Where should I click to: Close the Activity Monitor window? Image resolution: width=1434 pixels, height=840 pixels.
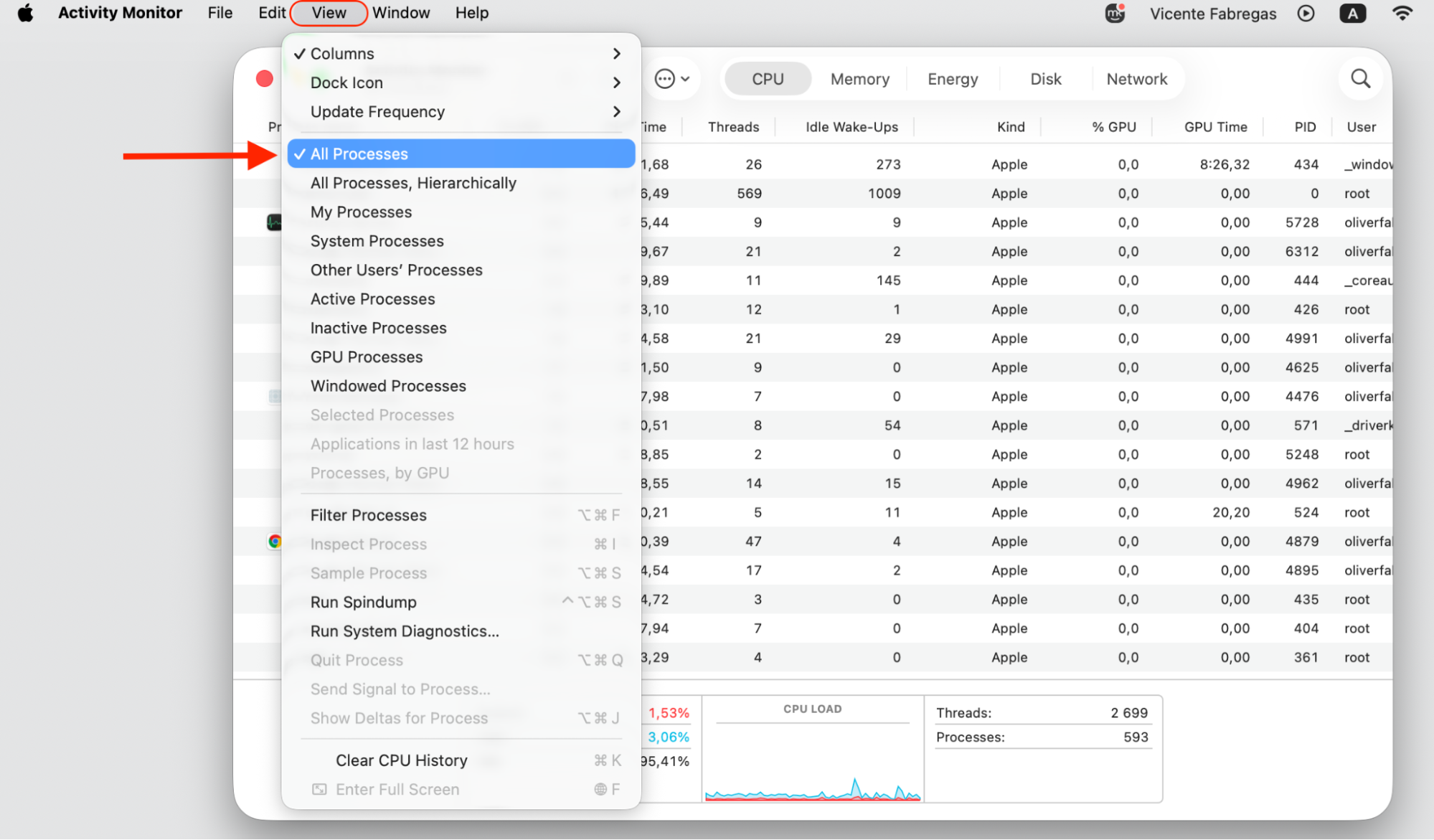tap(264, 78)
